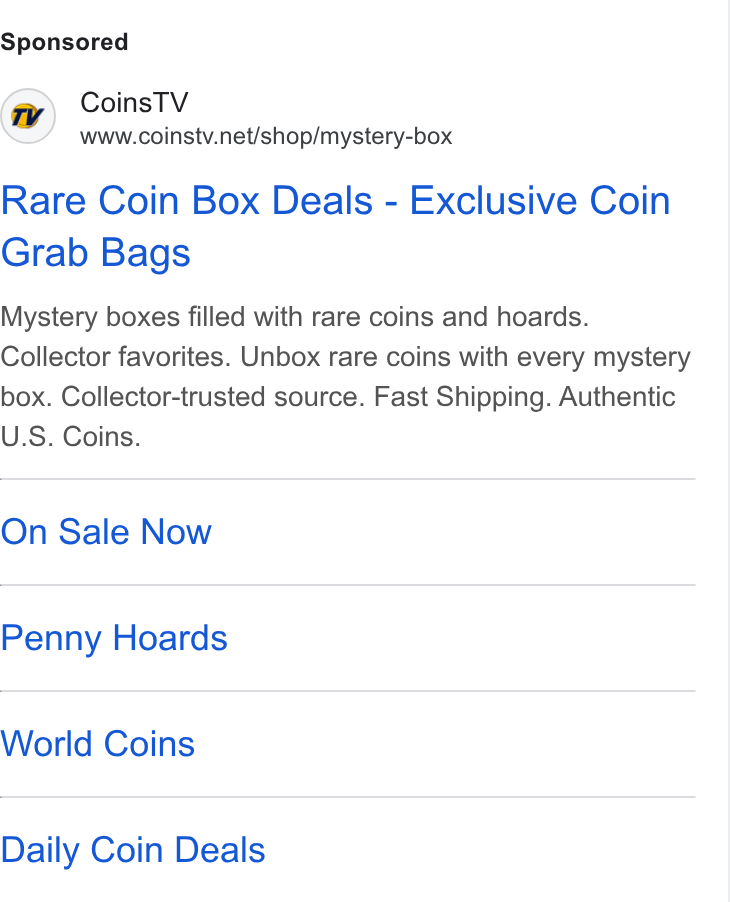Click the Fast Shipping text in the description
The height and width of the screenshot is (902, 730).
click(x=463, y=397)
